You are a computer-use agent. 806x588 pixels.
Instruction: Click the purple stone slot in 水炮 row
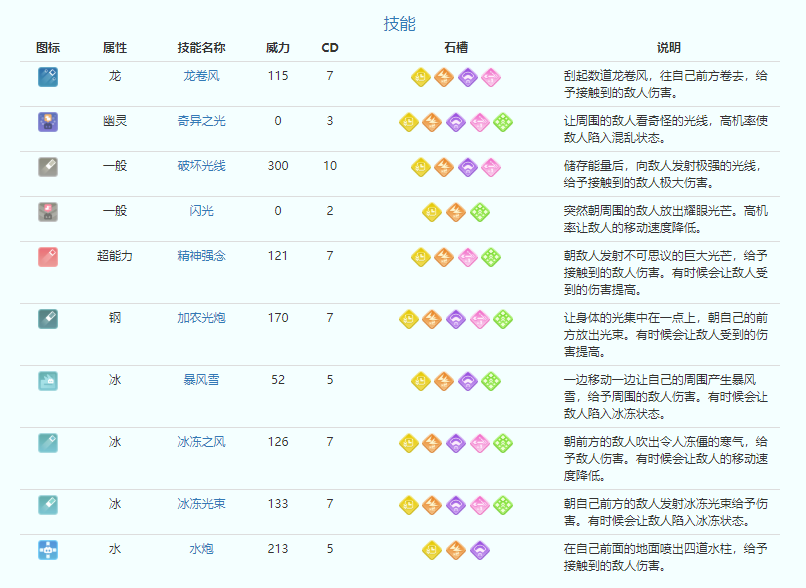coord(480,549)
